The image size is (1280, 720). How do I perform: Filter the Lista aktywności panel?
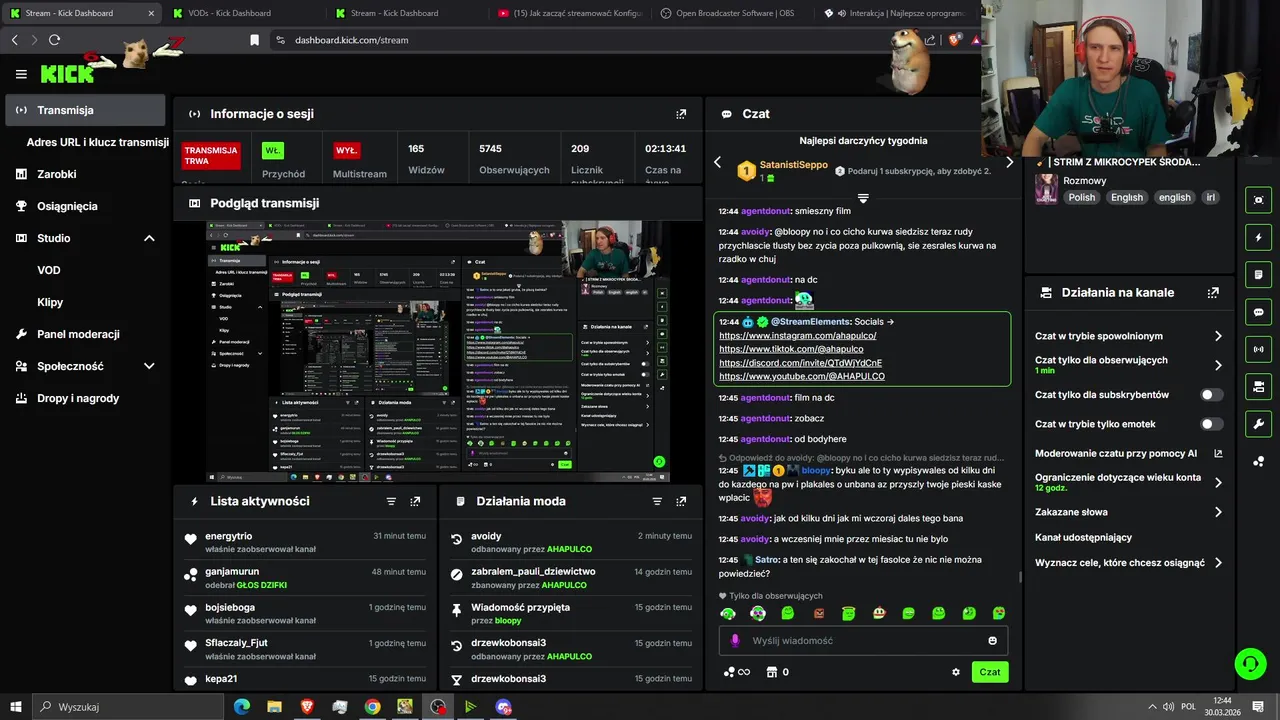pyautogui.click(x=391, y=501)
